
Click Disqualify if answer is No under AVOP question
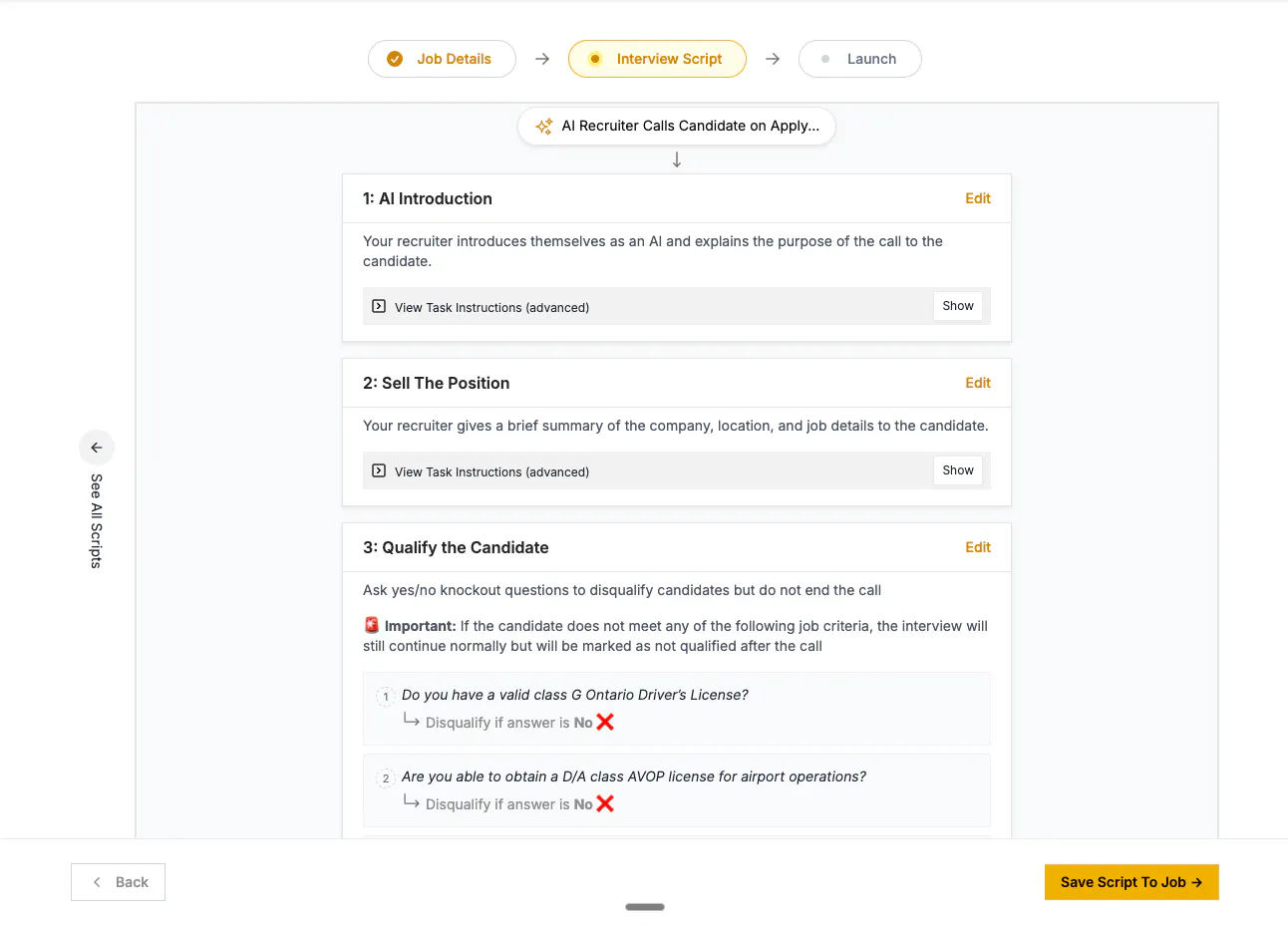coord(509,804)
